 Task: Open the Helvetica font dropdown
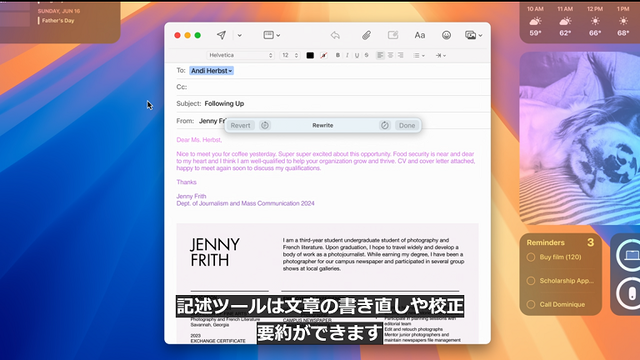coord(240,55)
